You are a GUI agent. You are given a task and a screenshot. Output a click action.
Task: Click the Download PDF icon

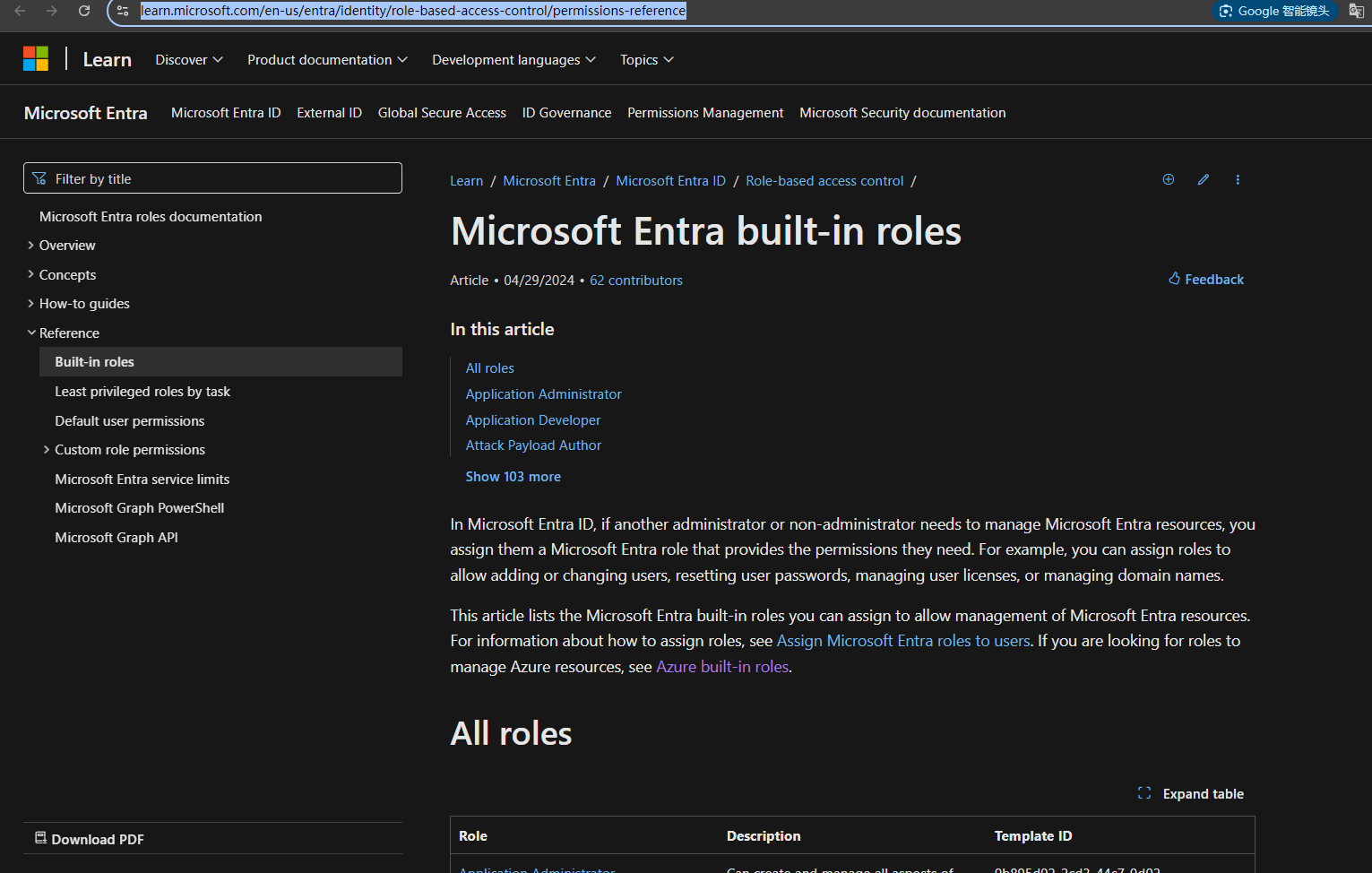pos(40,838)
